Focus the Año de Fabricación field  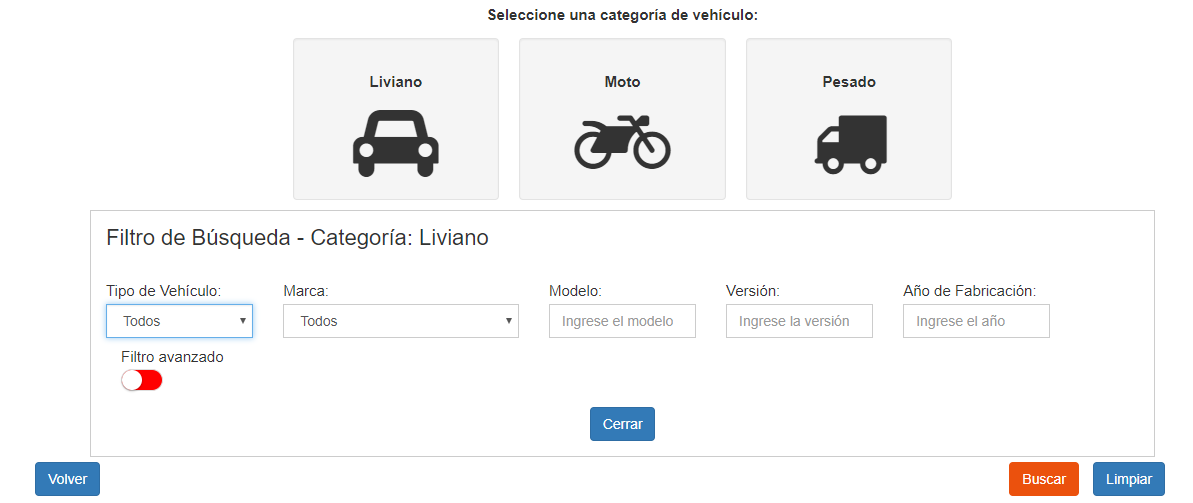pyautogui.click(x=976, y=321)
